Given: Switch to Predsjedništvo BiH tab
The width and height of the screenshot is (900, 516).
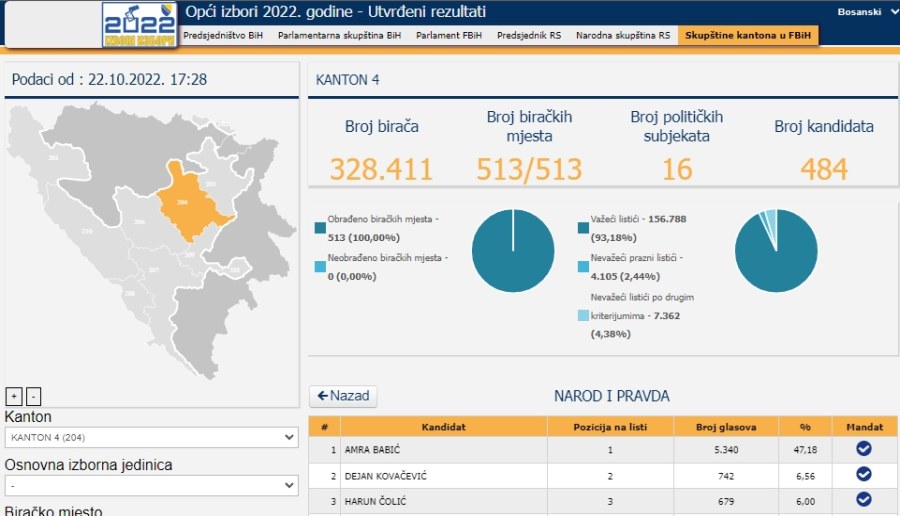Looking at the screenshot, I should pyautogui.click(x=223, y=35).
